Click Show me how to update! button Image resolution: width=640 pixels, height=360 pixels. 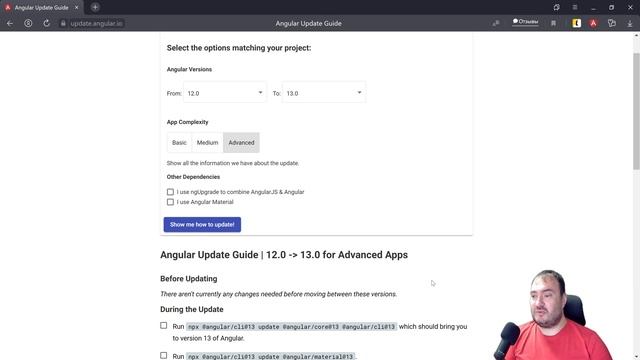click(x=202, y=224)
